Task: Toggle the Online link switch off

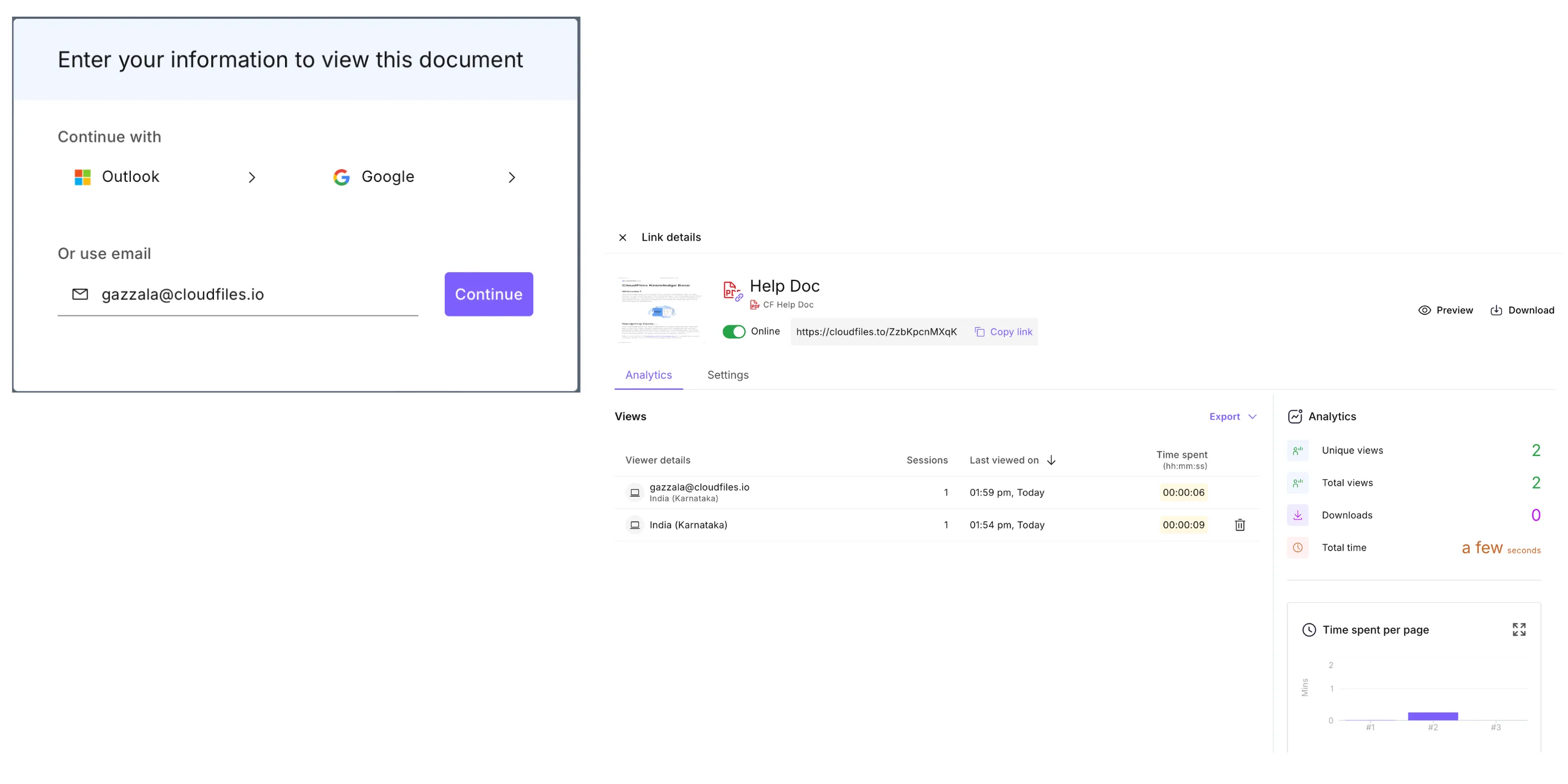Action: [734, 332]
